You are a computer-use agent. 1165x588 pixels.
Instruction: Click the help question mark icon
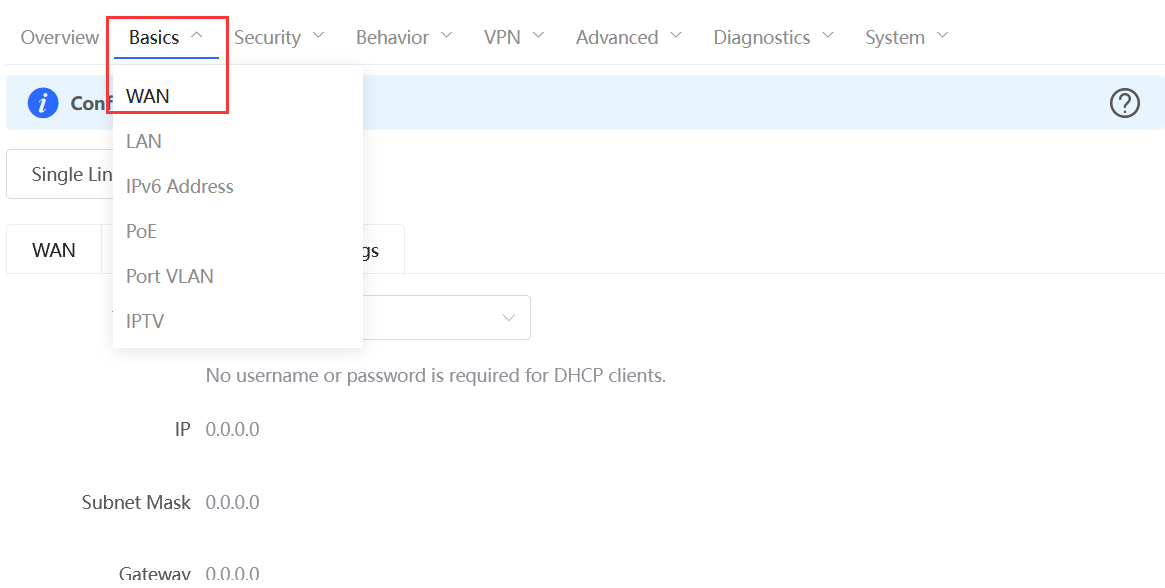tap(1125, 103)
